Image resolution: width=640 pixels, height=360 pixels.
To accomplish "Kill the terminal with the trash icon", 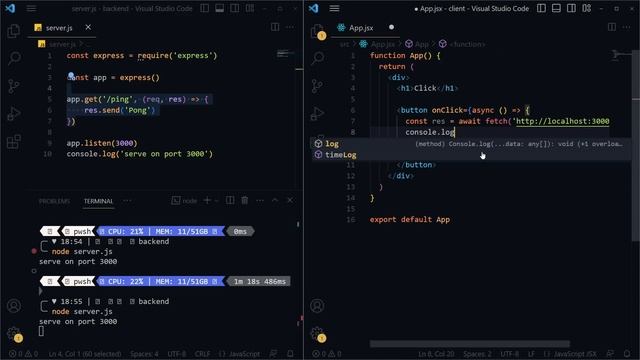I will point(244,200).
